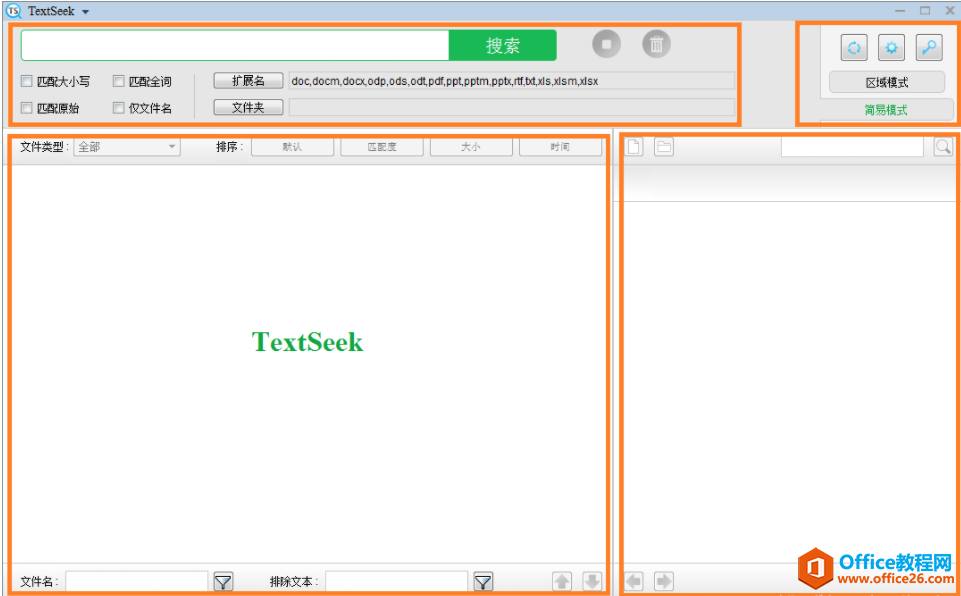
Task: Open settings via the gear icon
Action: tap(891, 47)
